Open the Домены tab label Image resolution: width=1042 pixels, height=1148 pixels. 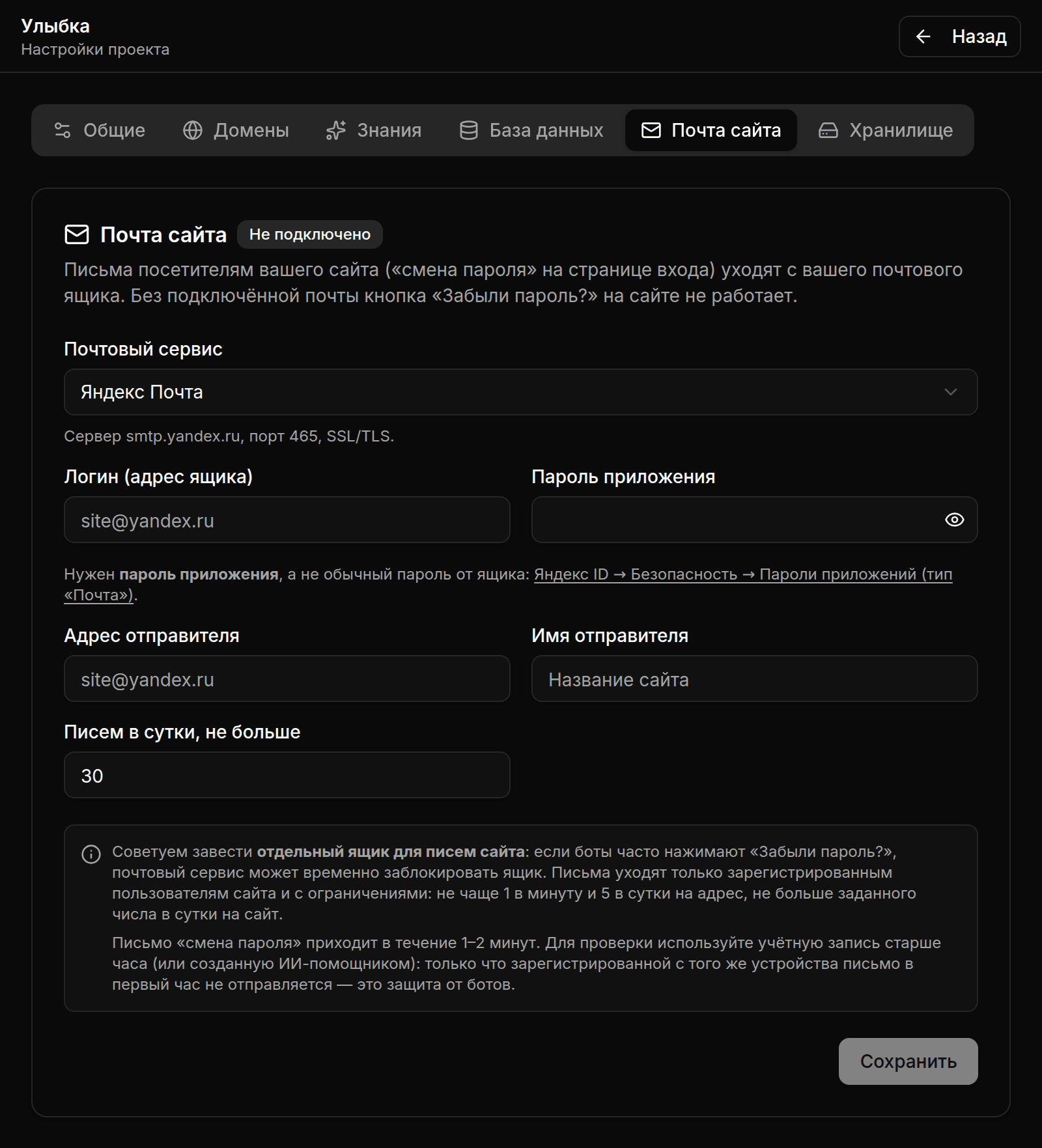tap(251, 130)
